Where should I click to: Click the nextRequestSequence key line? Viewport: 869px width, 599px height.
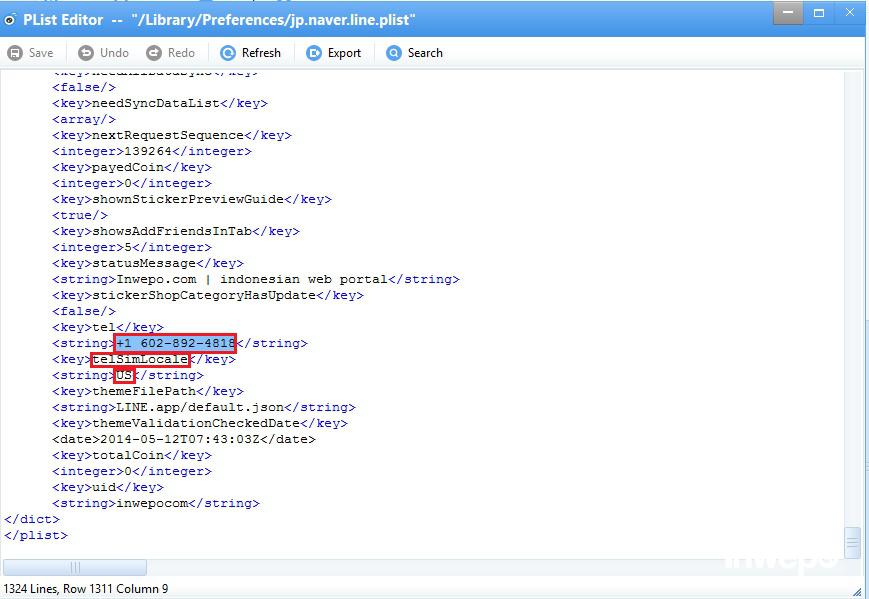pos(172,136)
